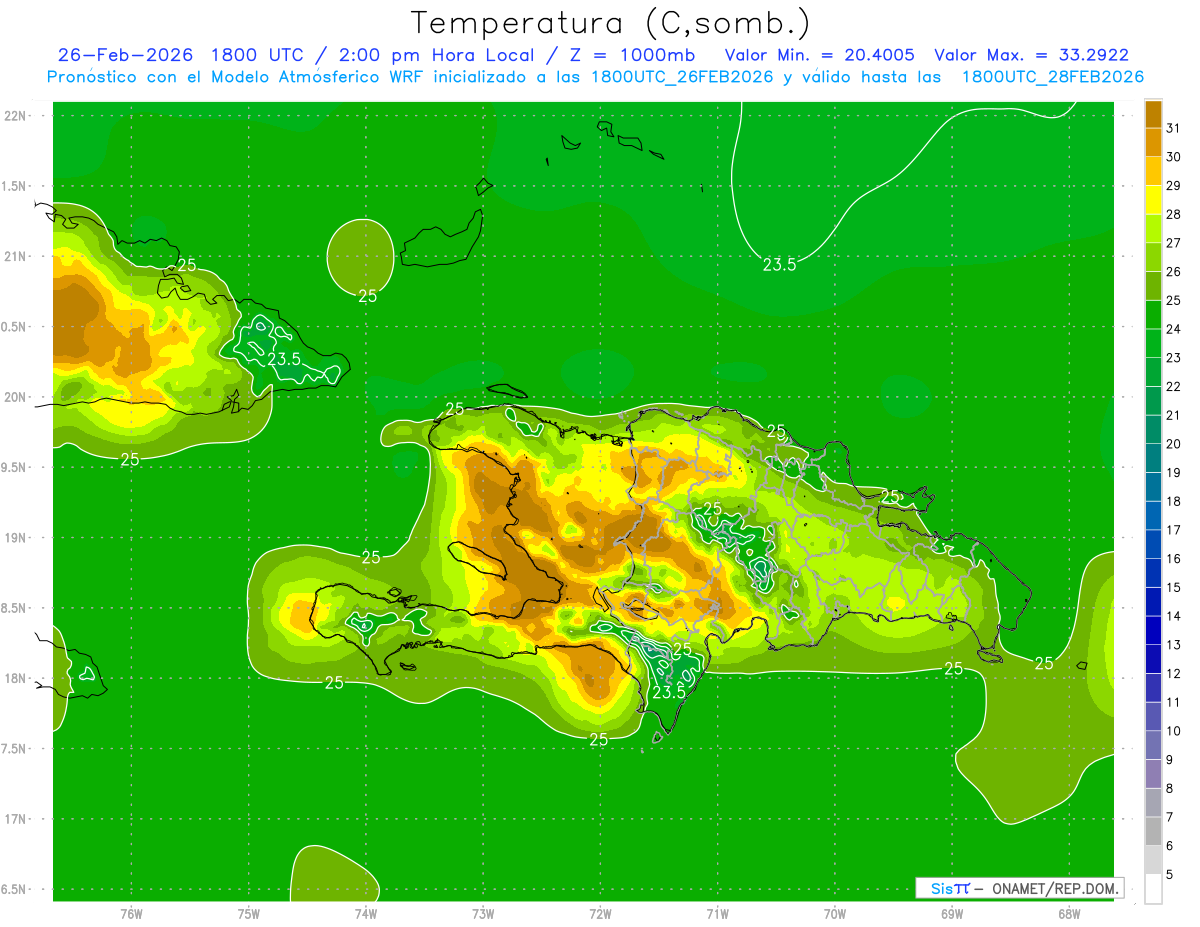Click legend value "28" on the color bar
The height and width of the screenshot is (927, 1200).
(x=1174, y=214)
